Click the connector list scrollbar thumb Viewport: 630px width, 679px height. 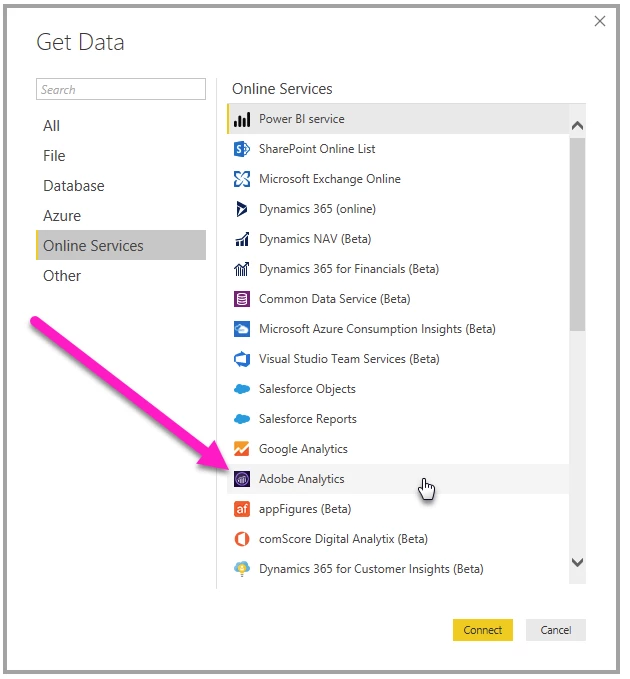pos(577,235)
